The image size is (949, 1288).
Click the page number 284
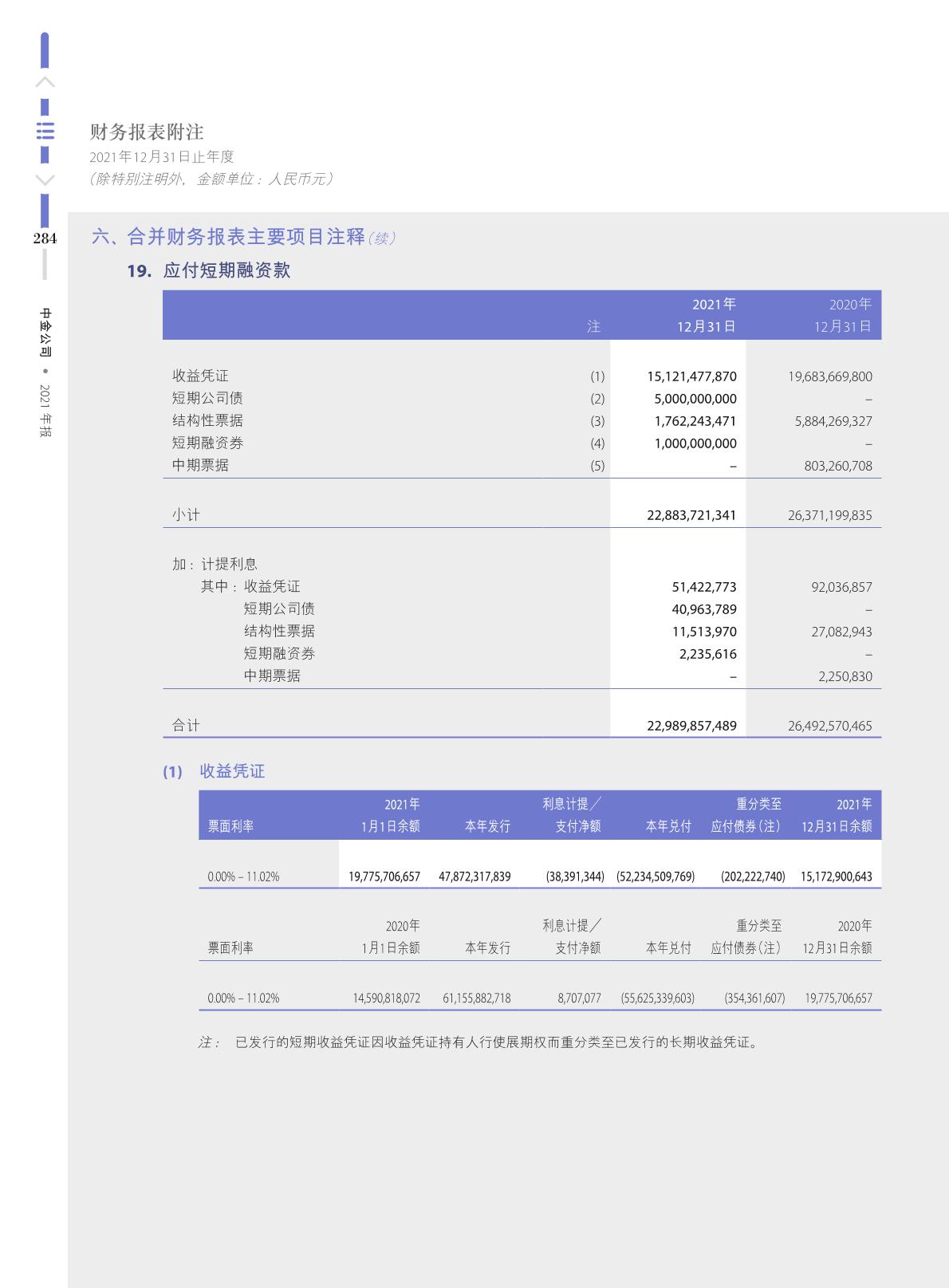tap(45, 238)
